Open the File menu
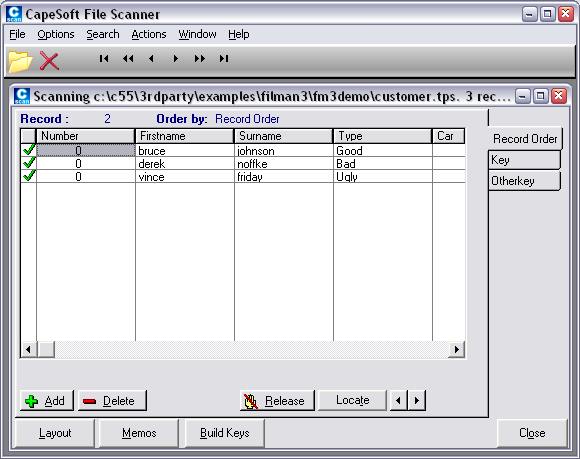This screenshot has height=459, width=580. coord(17,34)
